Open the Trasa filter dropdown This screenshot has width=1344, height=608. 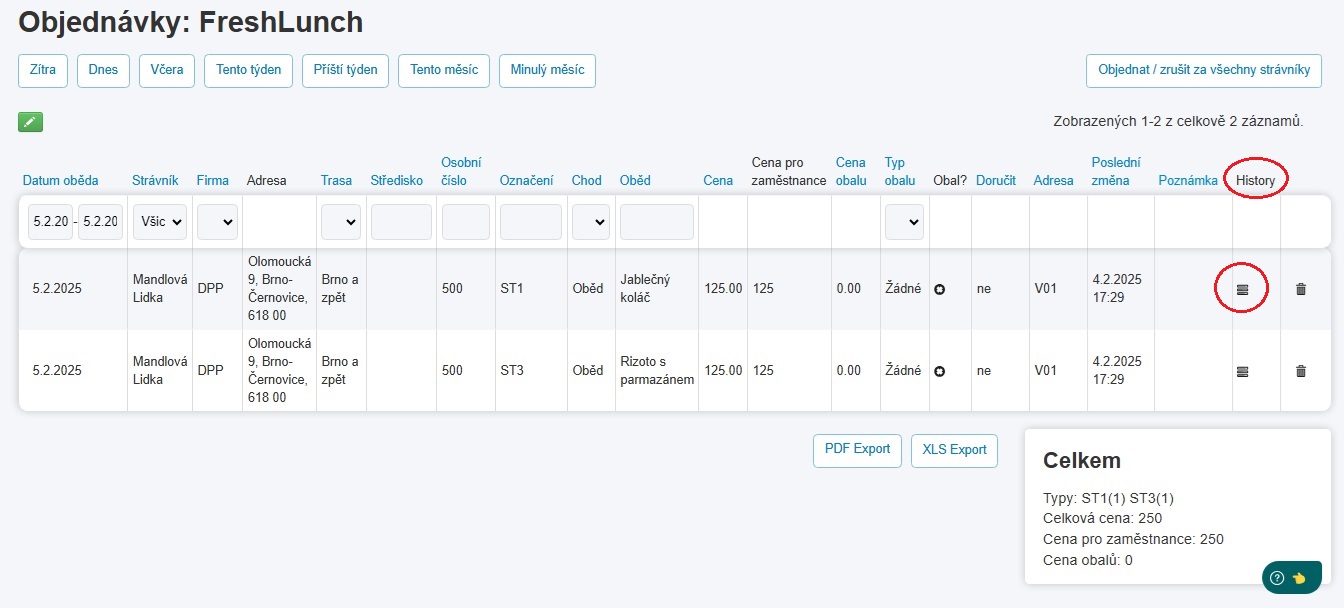tap(341, 221)
